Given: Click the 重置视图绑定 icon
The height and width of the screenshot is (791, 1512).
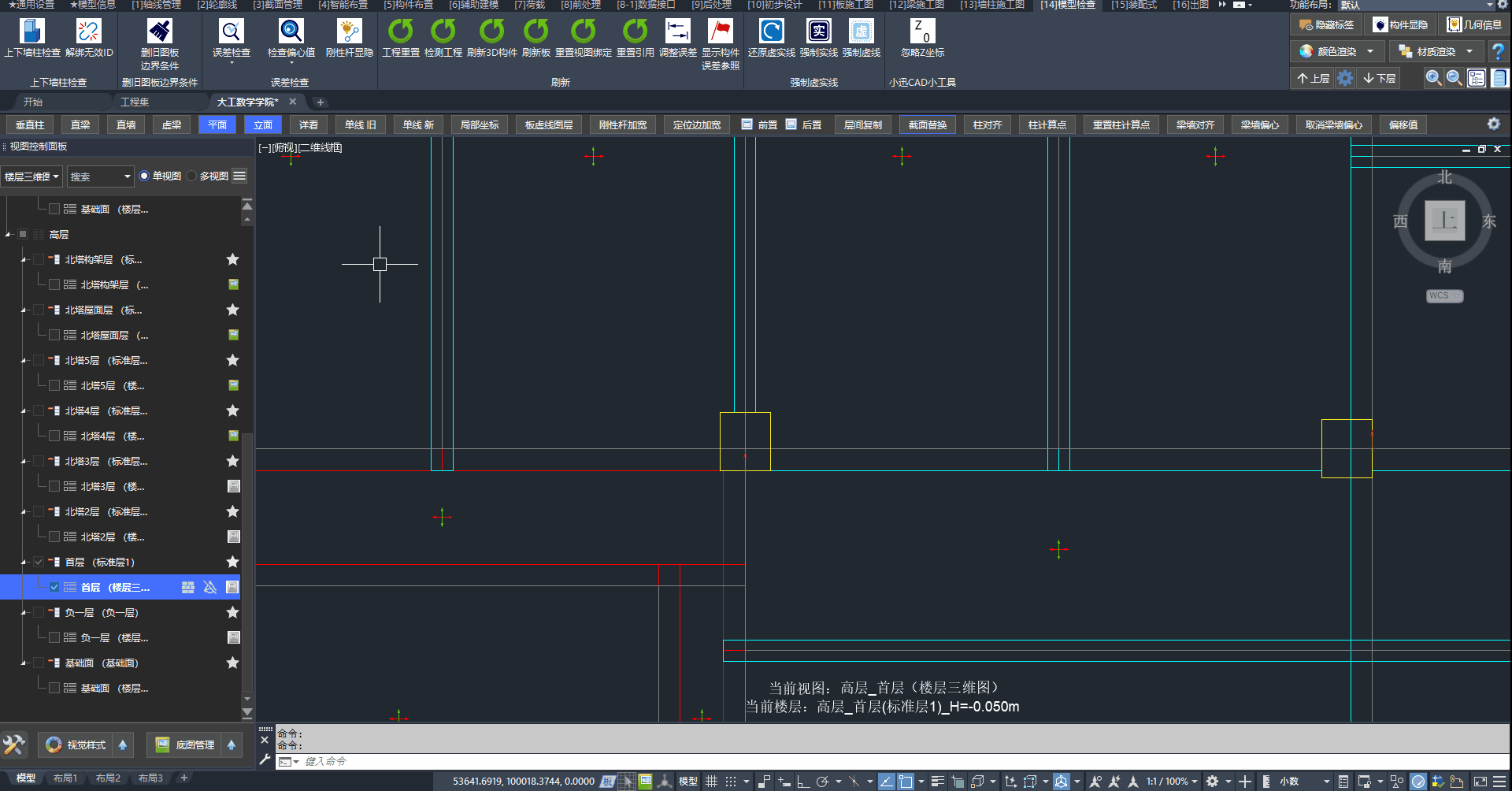Looking at the screenshot, I should tap(584, 32).
